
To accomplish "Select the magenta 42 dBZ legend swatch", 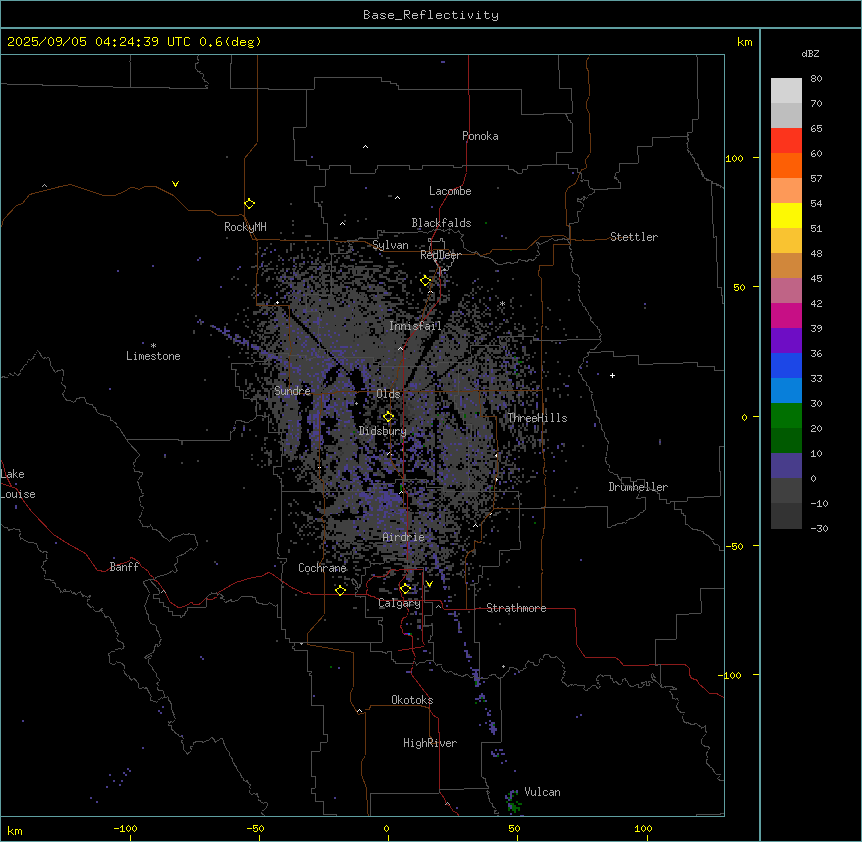I will tap(786, 315).
